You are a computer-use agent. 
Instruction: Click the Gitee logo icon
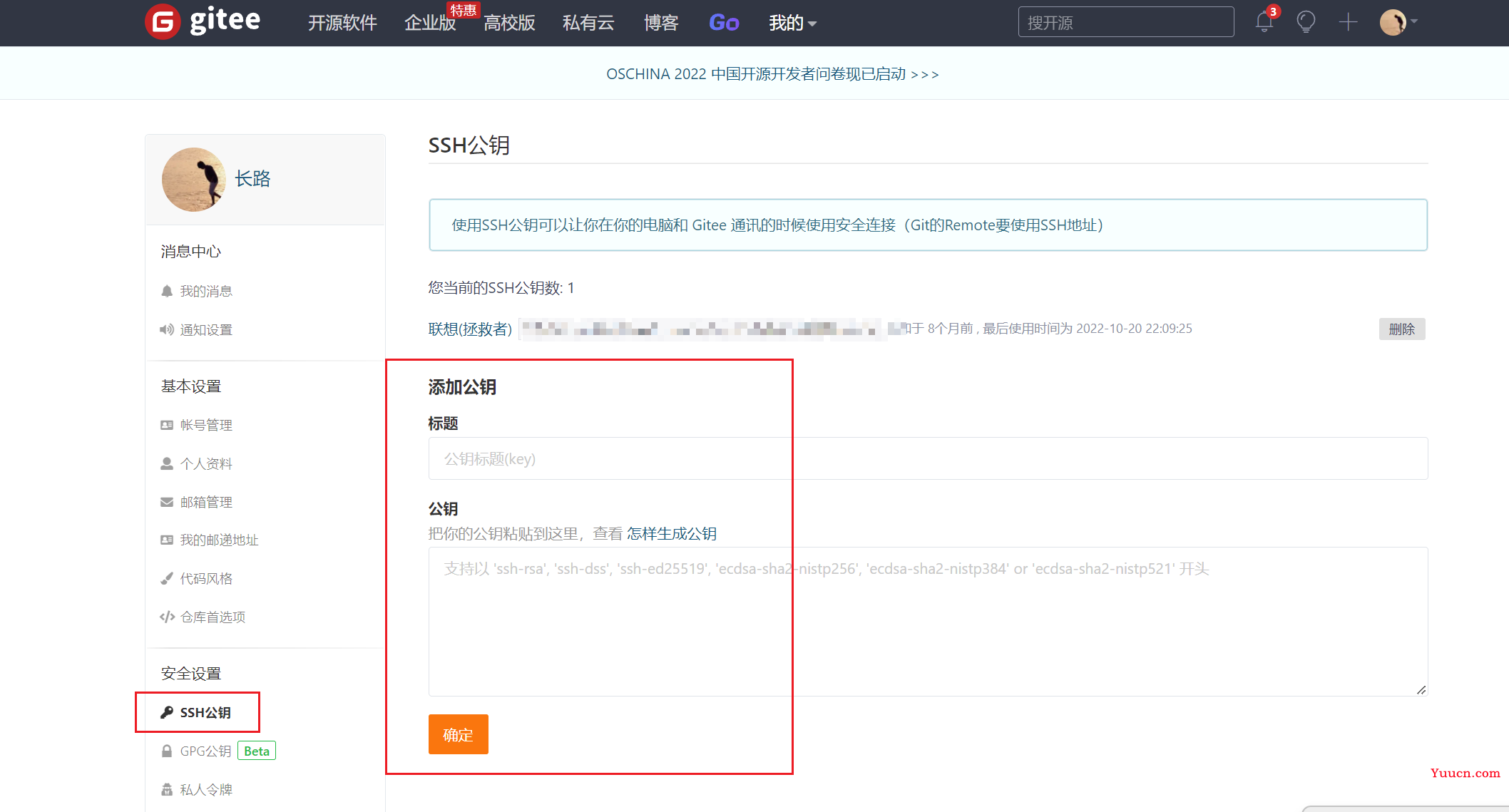(163, 22)
